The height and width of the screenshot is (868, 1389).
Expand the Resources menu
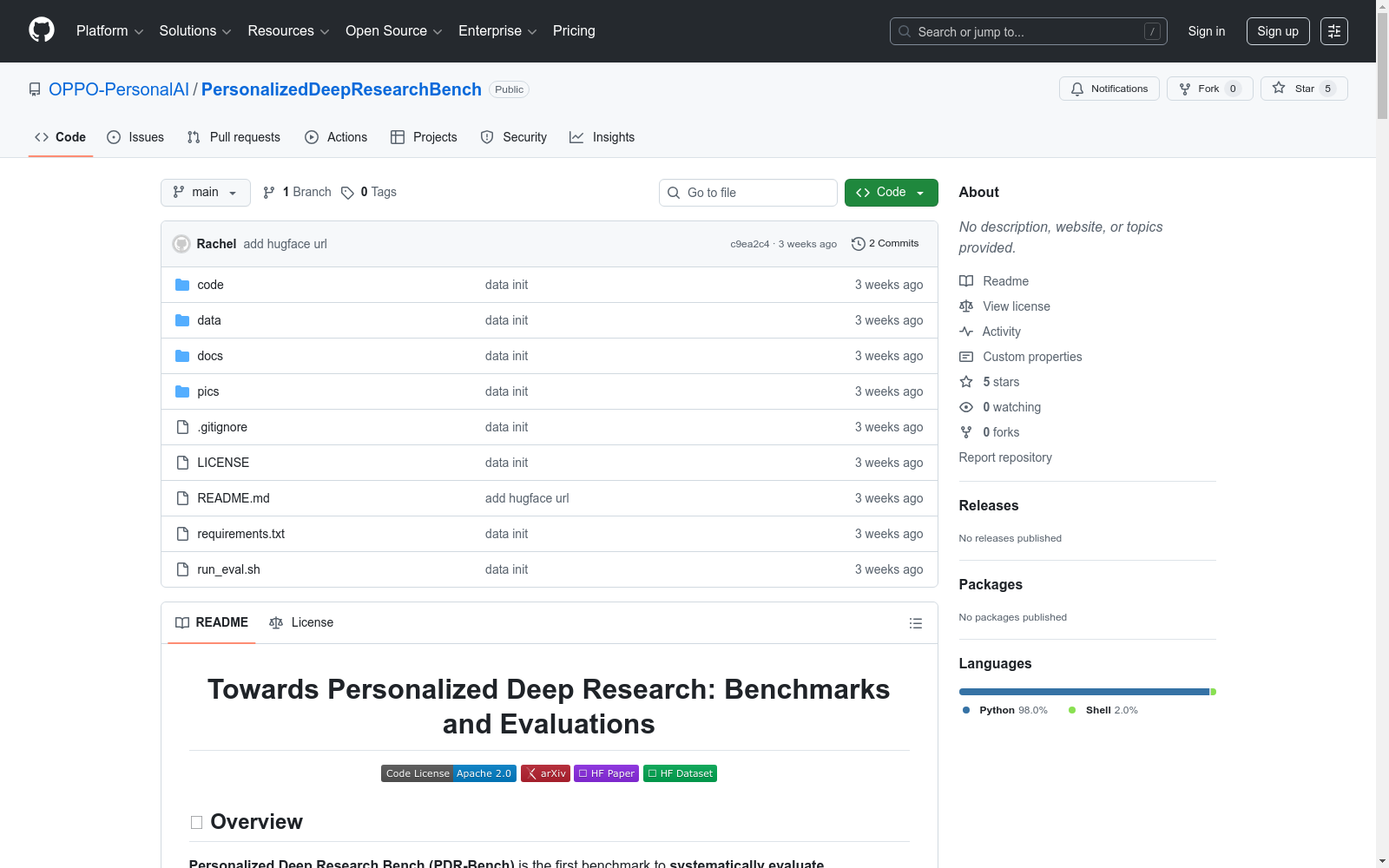click(x=288, y=31)
